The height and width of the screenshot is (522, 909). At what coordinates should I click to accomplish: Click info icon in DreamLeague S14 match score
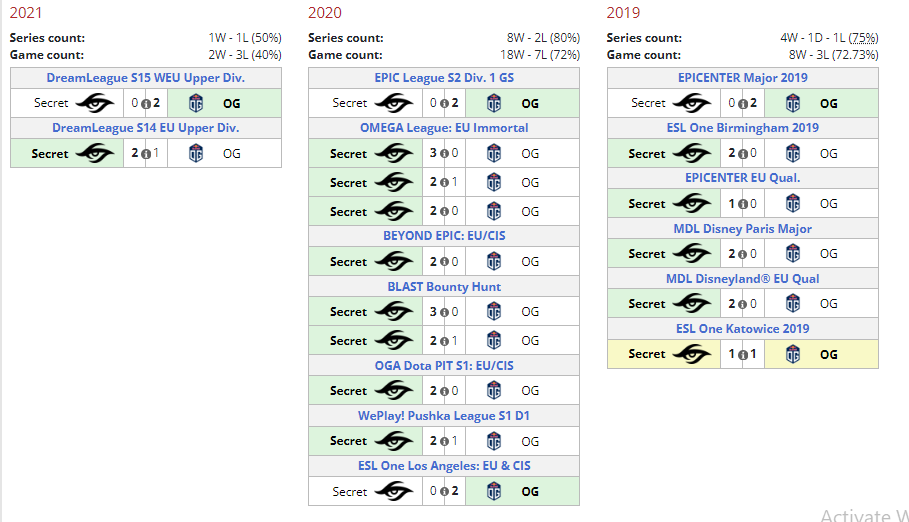tap(146, 154)
